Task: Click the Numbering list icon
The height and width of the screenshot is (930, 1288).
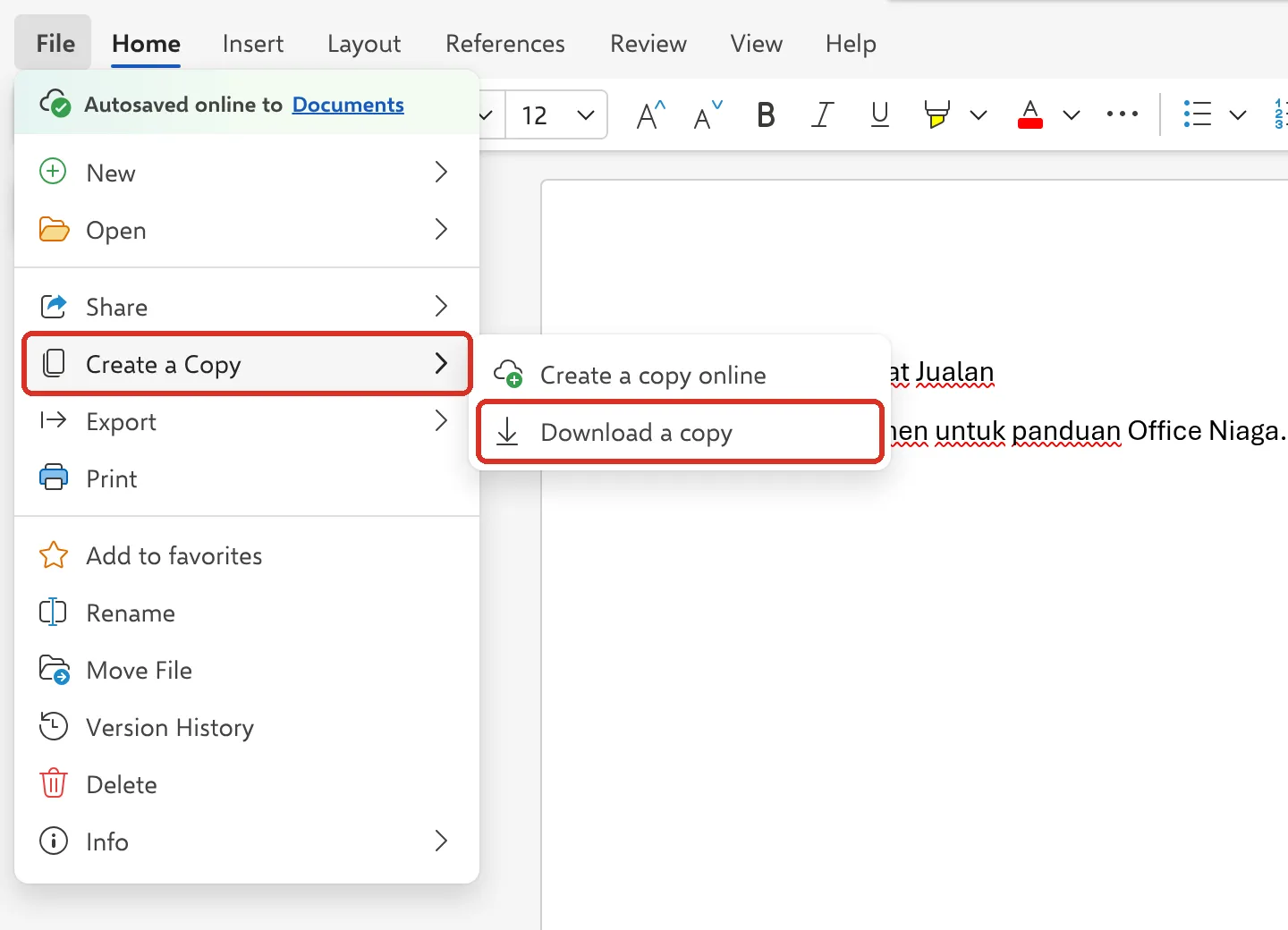Action: pos(1281,114)
